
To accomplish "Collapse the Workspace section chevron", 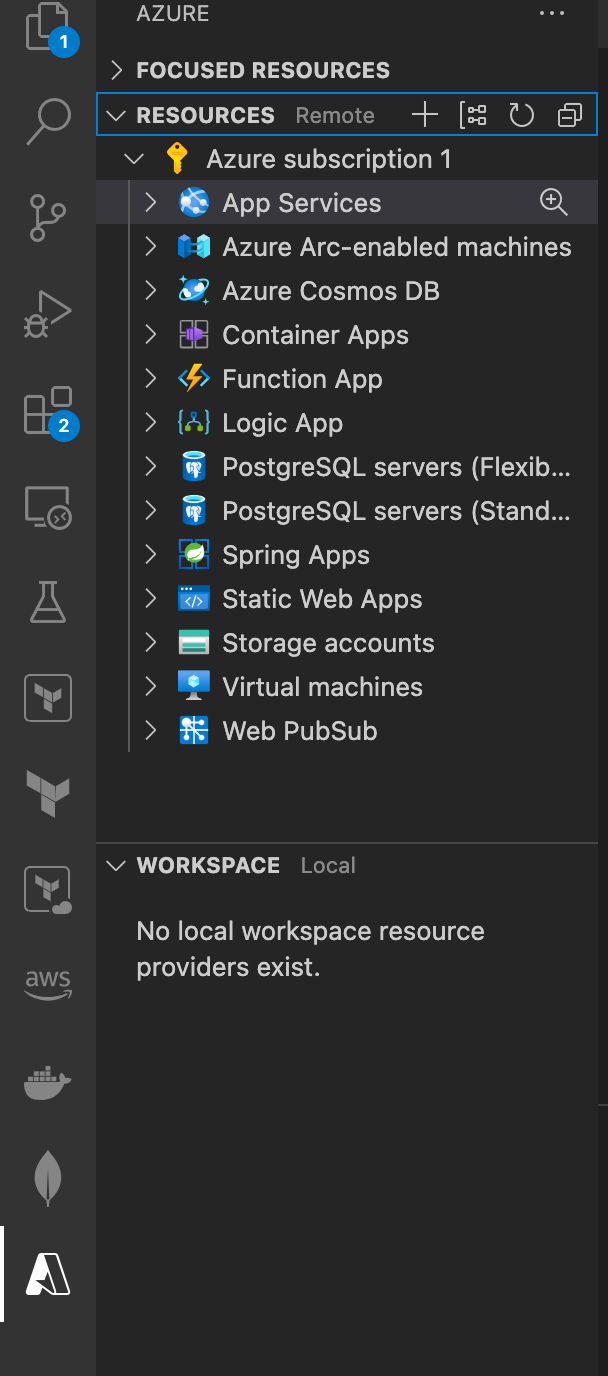I will [116, 865].
